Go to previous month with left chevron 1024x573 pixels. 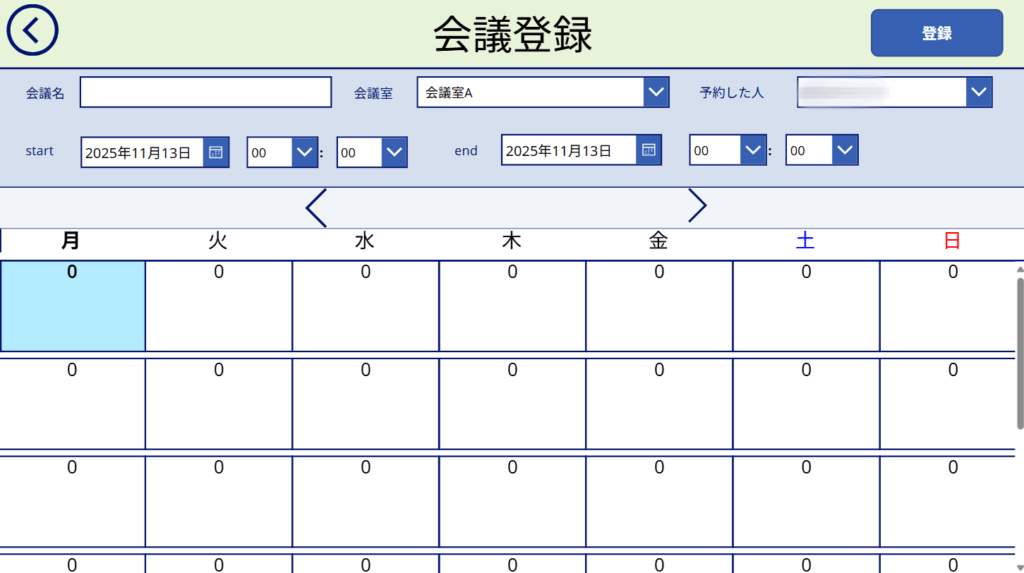[316, 207]
